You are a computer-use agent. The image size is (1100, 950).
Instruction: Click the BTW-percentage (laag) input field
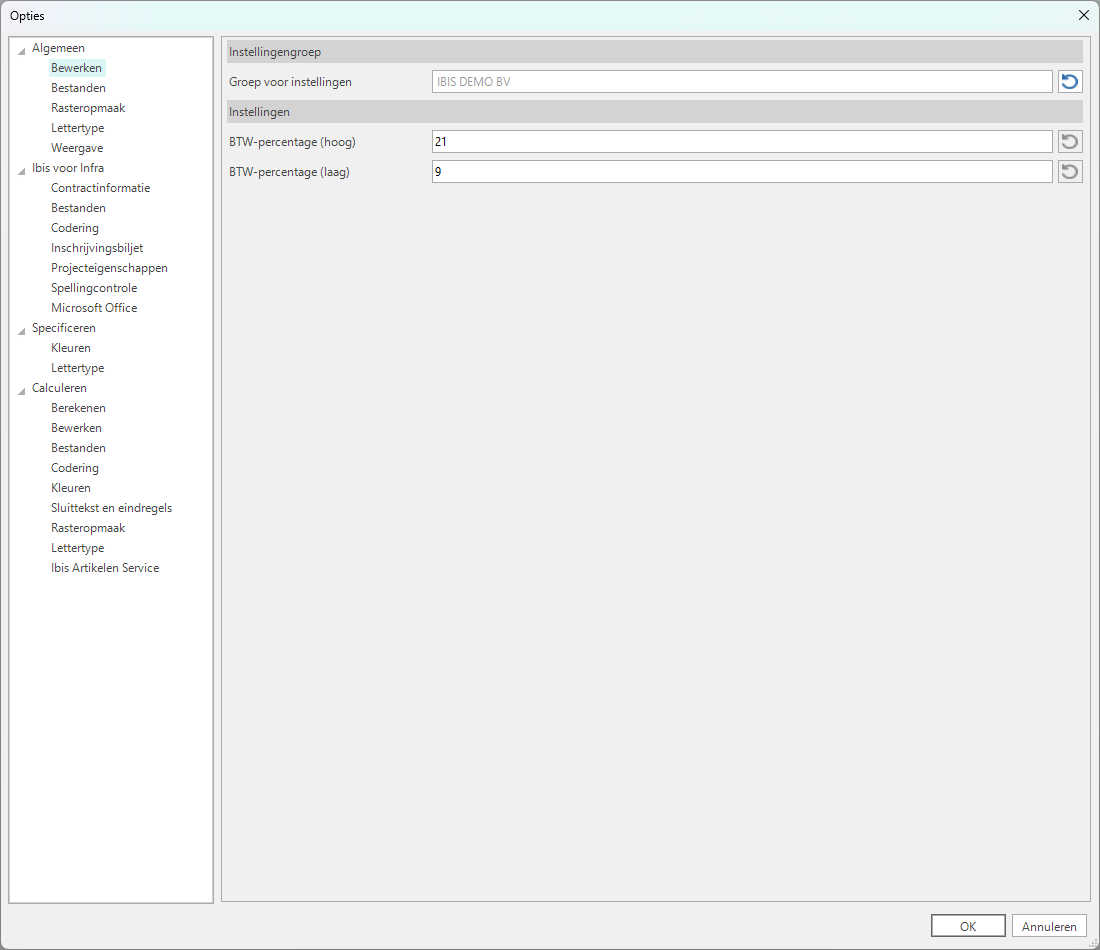(741, 172)
